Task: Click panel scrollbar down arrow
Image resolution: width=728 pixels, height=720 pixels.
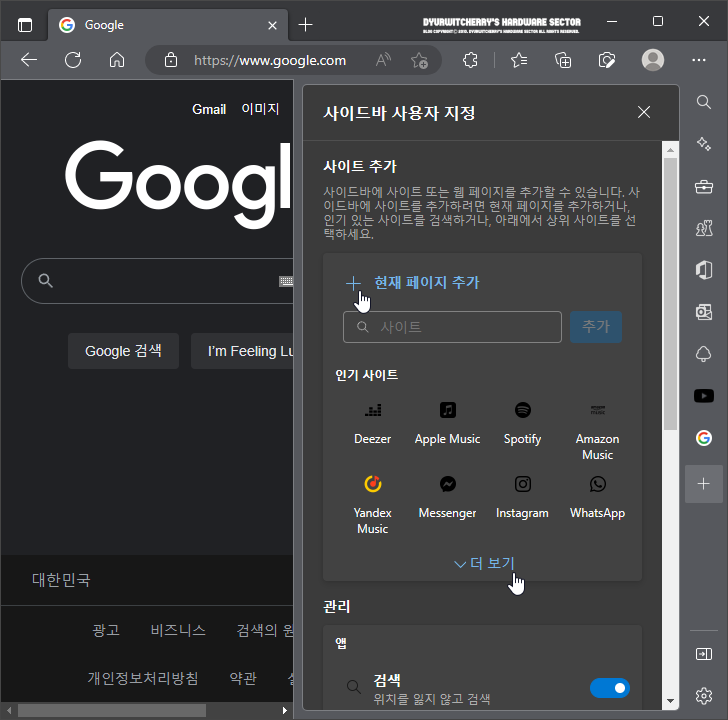Action: (670, 701)
